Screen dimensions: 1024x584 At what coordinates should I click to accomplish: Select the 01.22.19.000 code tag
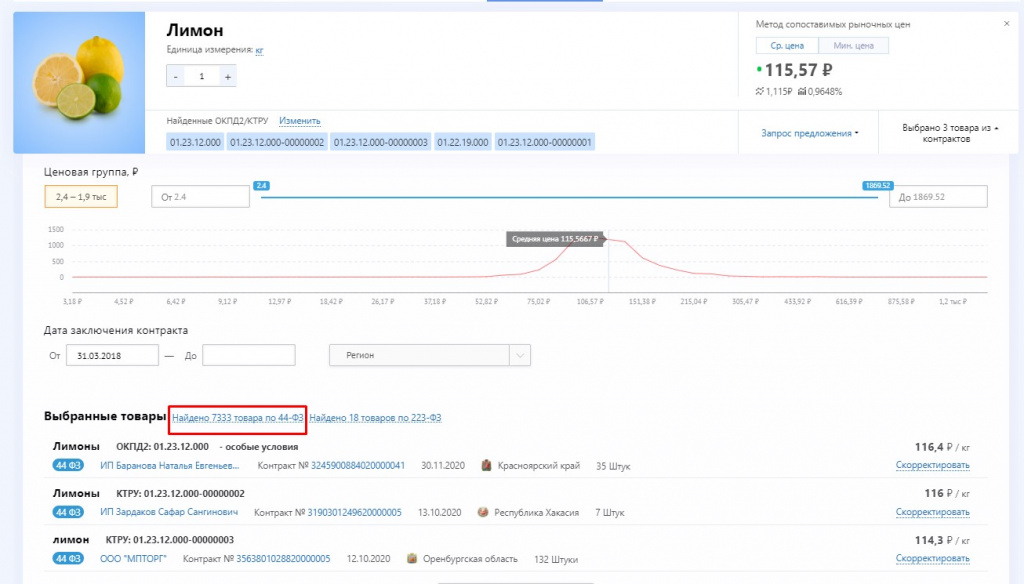click(x=462, y=142)
